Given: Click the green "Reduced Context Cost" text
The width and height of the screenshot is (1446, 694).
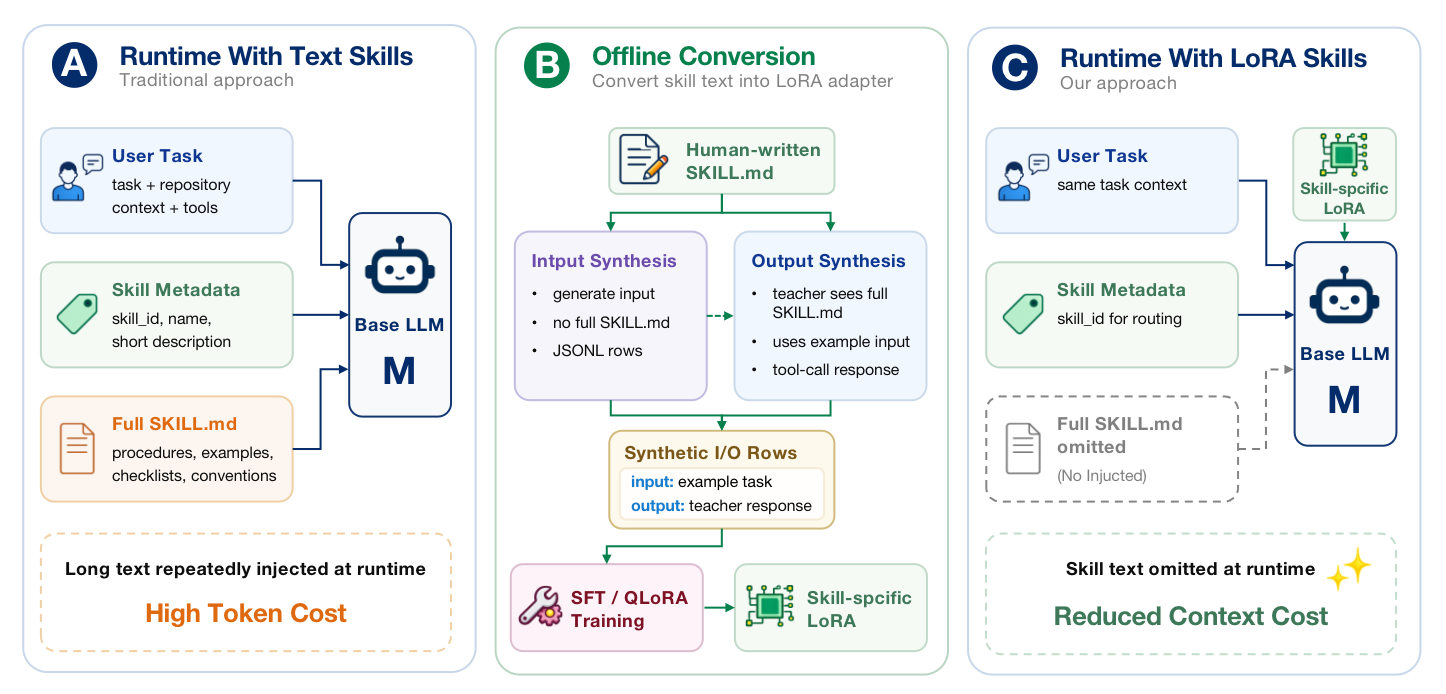Looking at the screenshot, I should (1191, 616).
